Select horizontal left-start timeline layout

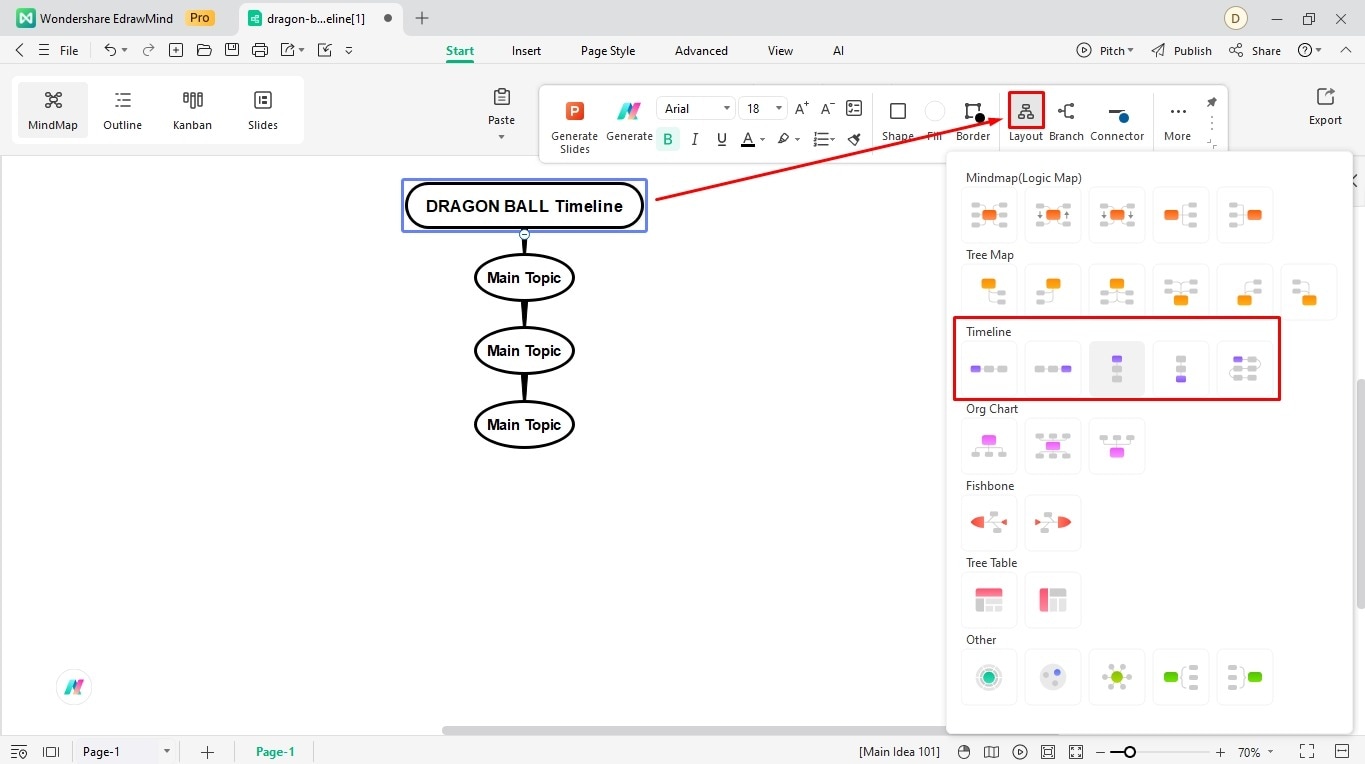pos(989,369)
